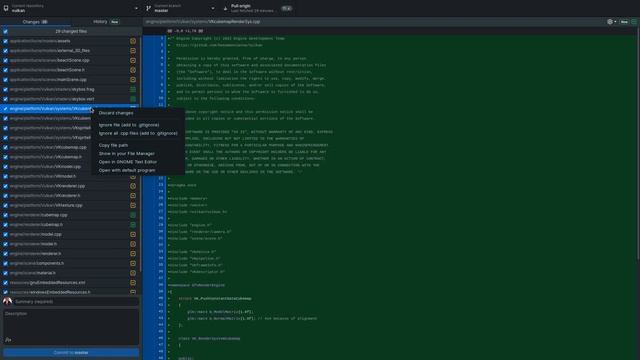640x360 pixels.
Task: Click the user avatar near Summary
Action: point(7,302)
